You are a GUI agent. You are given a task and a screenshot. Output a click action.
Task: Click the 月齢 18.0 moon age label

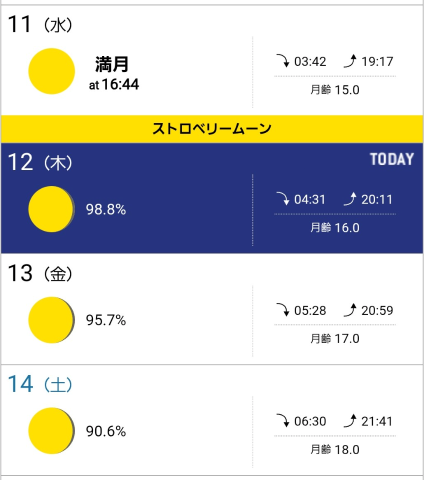coord(335,450)
